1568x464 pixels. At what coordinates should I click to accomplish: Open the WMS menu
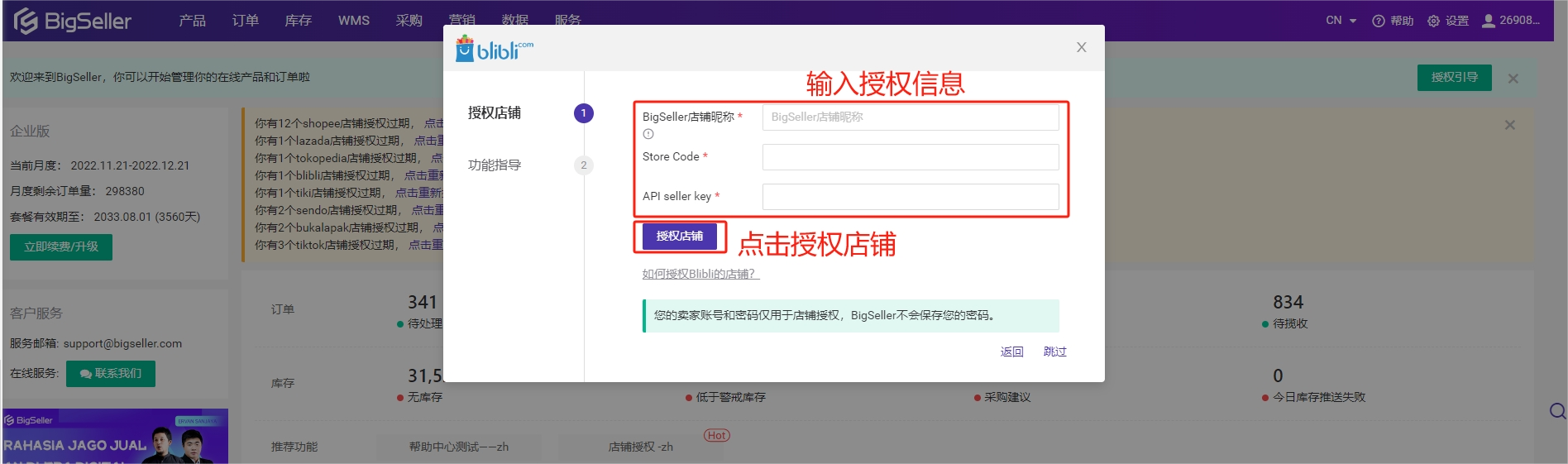tap(354, 21)
